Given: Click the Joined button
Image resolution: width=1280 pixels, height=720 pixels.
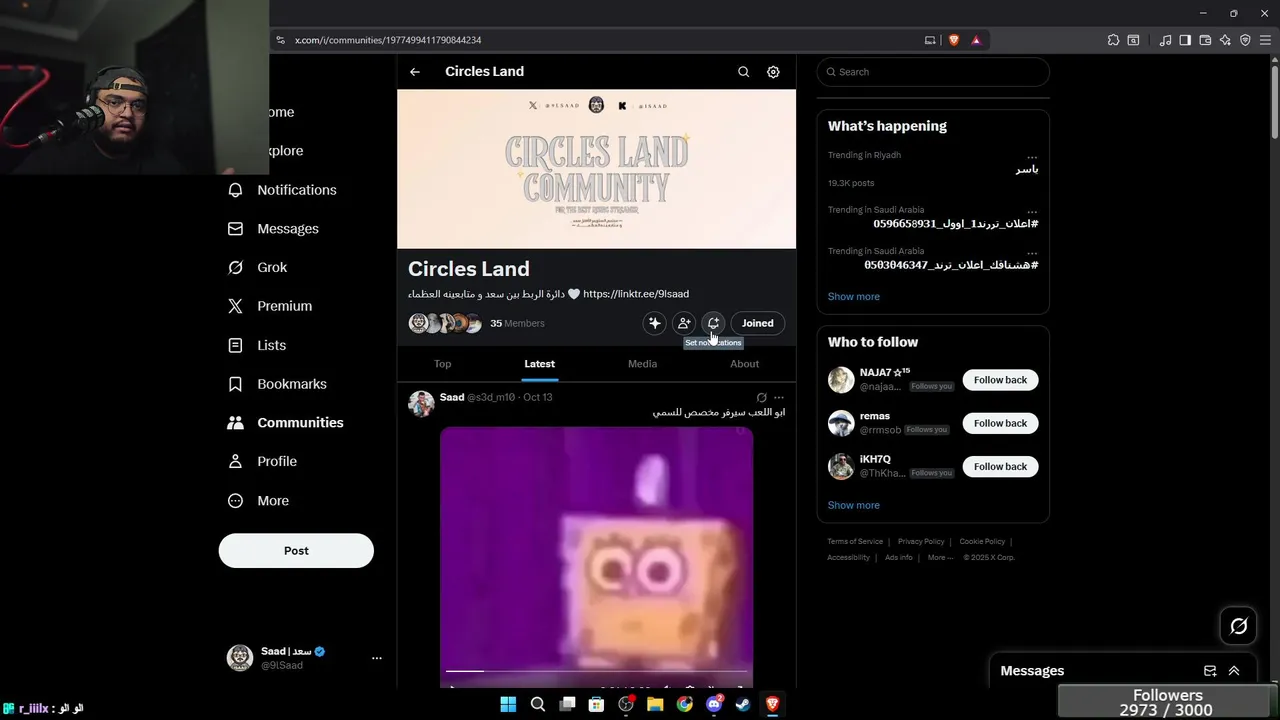Looking at the screenshot, I should [x=757, y=323].
